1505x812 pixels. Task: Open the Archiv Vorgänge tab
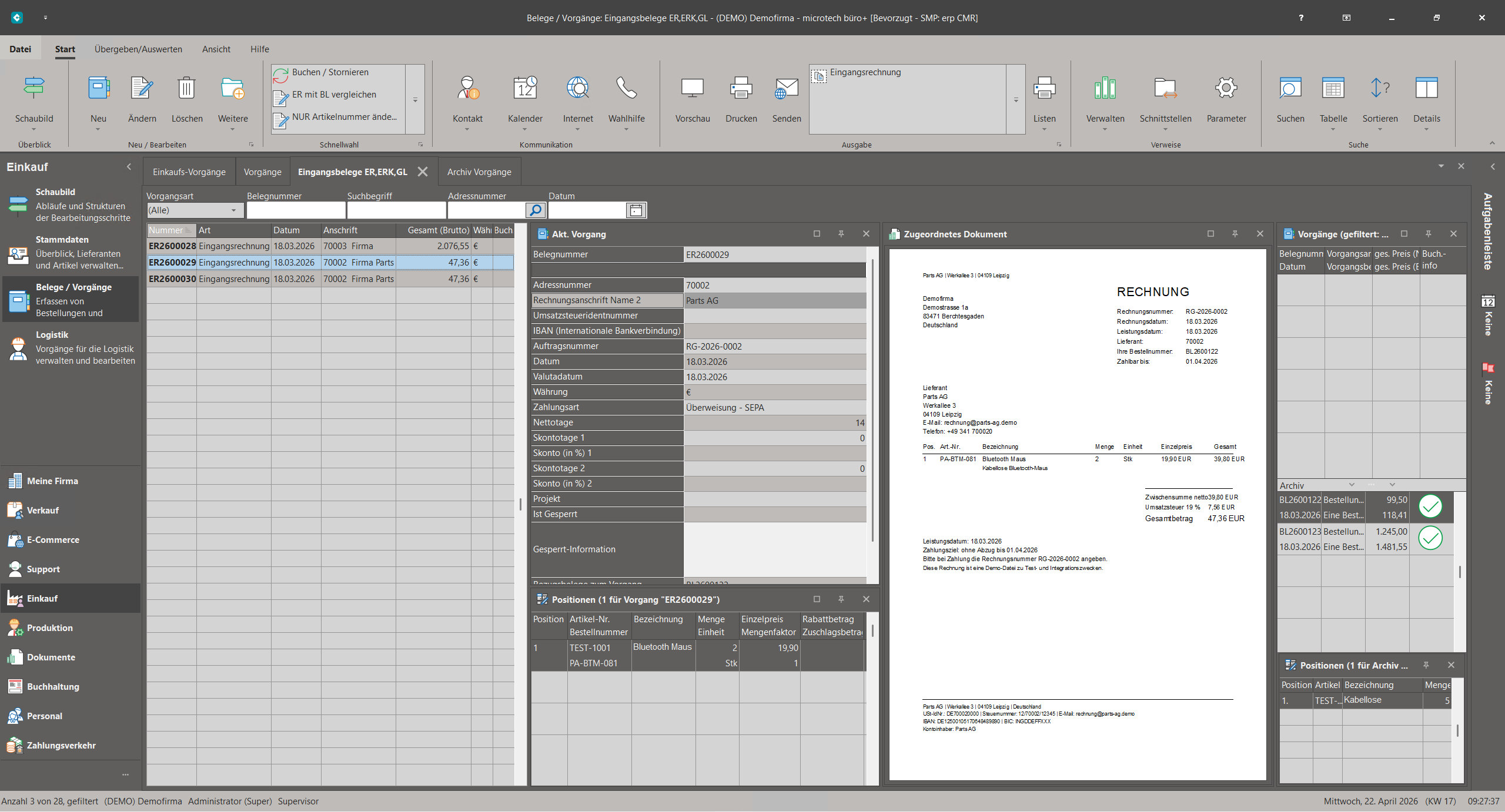tap(479, 172)
